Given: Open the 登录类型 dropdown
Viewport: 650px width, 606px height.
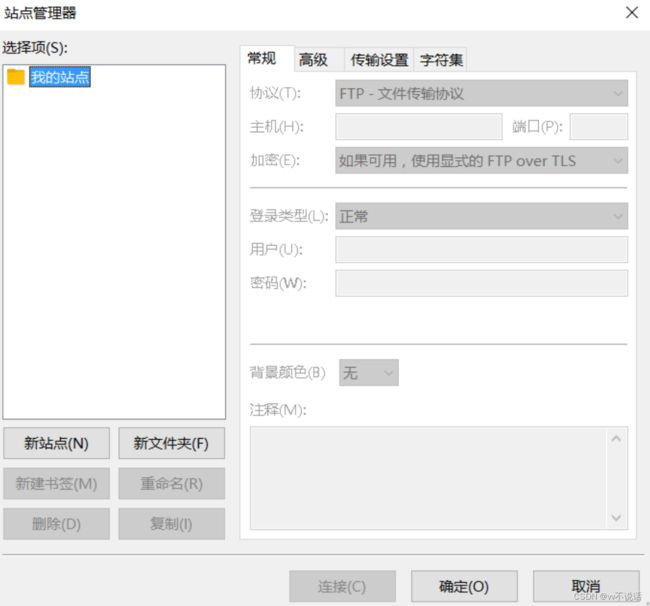Looking at the screenshot, I should coord(481,216).
